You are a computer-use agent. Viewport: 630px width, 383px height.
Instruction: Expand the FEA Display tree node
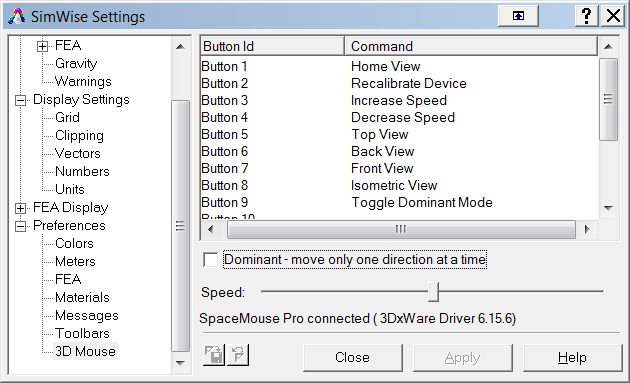[20, 208]
